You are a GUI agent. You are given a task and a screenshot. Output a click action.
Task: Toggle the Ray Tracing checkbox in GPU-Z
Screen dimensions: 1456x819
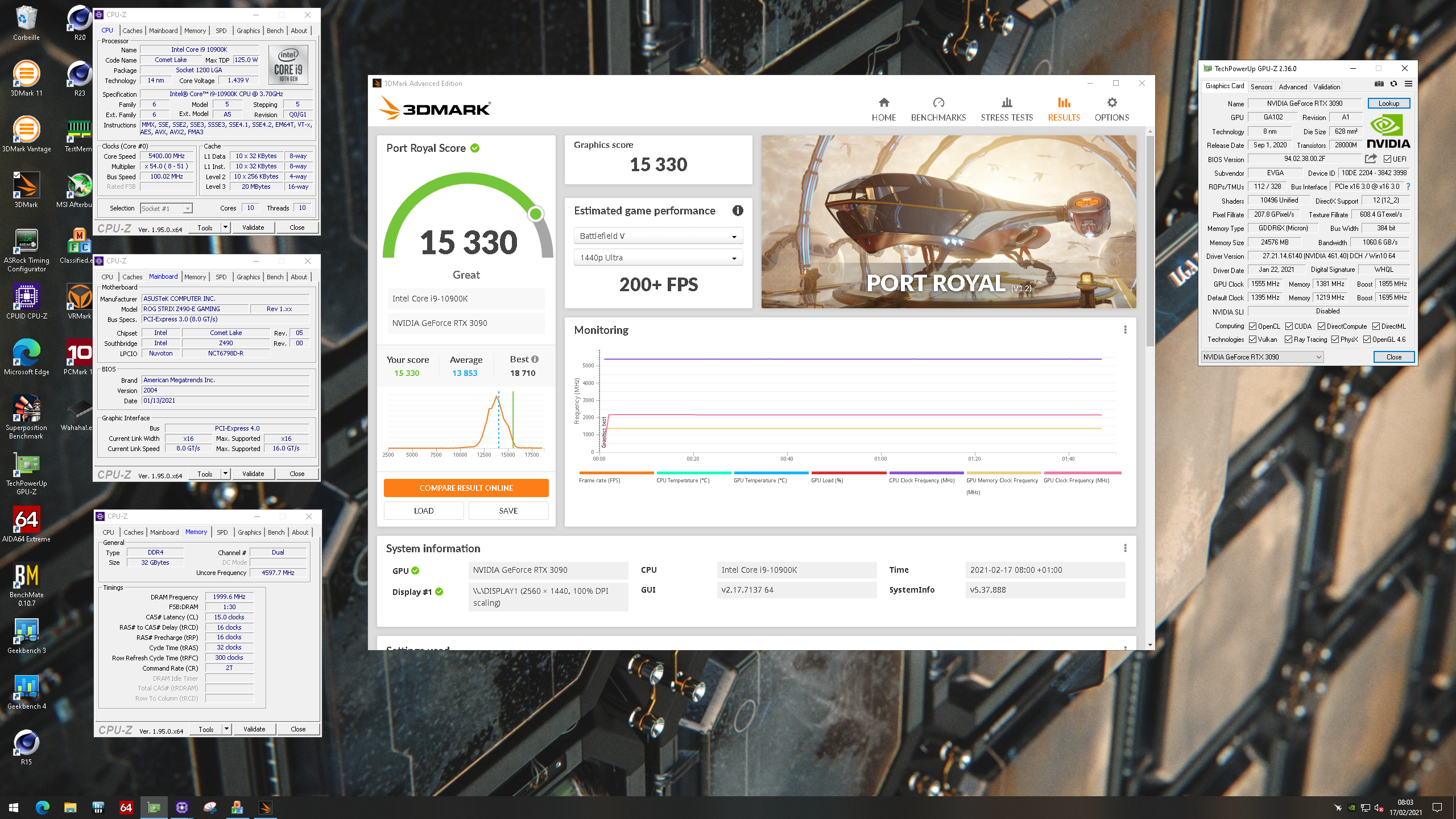[1288, 340]
